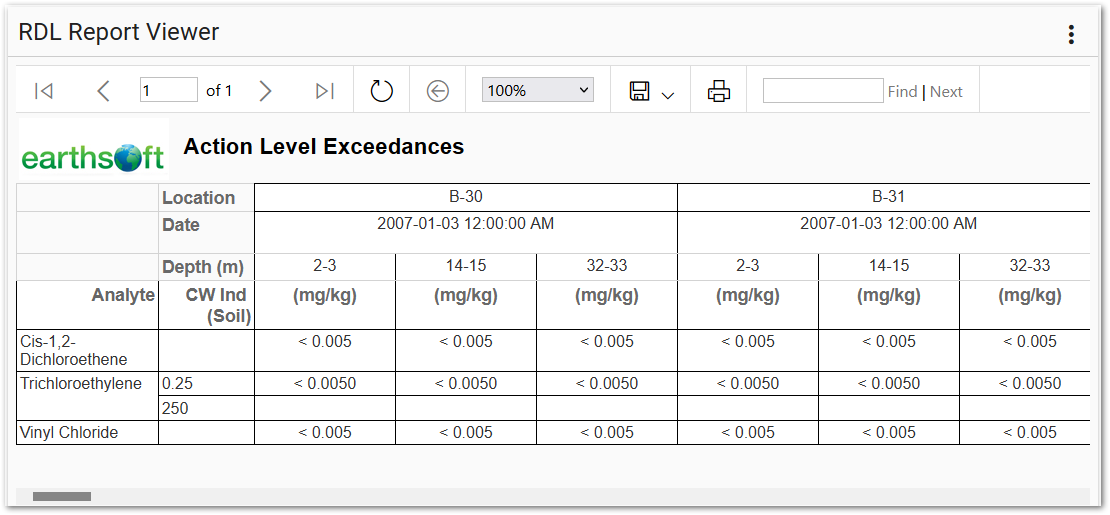1110x515 pixels.
Task: Select the Trichloroethylene analyte row label
Action: click(x=81, y=384)
